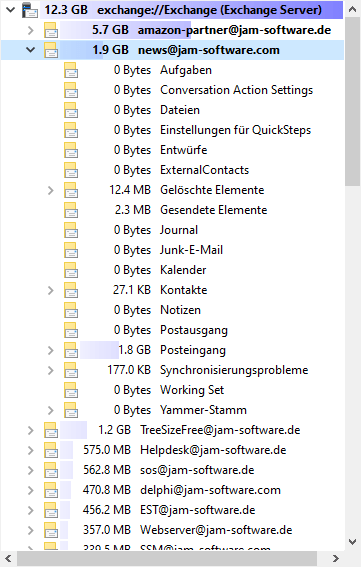
Task: Expand the Gelöschte Elemente folder
Action: point(51,190)
